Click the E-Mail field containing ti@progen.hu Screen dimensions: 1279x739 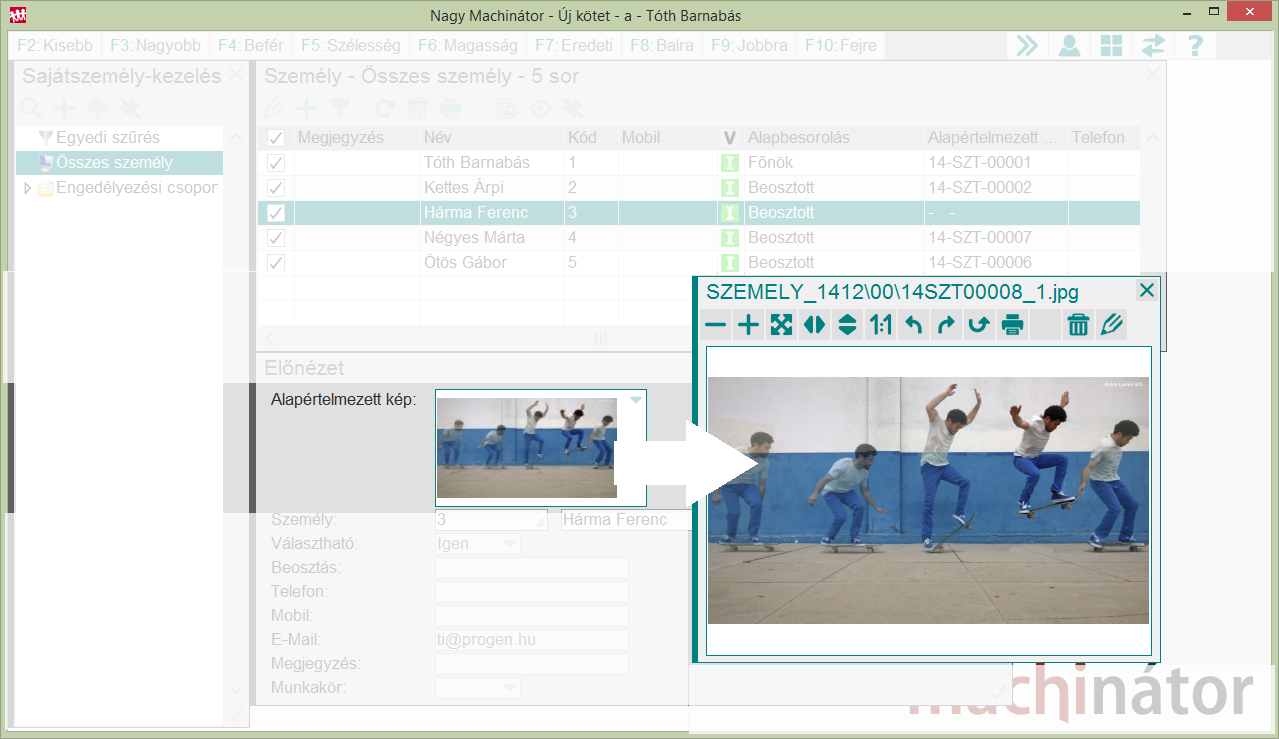[x=531, y=640]
